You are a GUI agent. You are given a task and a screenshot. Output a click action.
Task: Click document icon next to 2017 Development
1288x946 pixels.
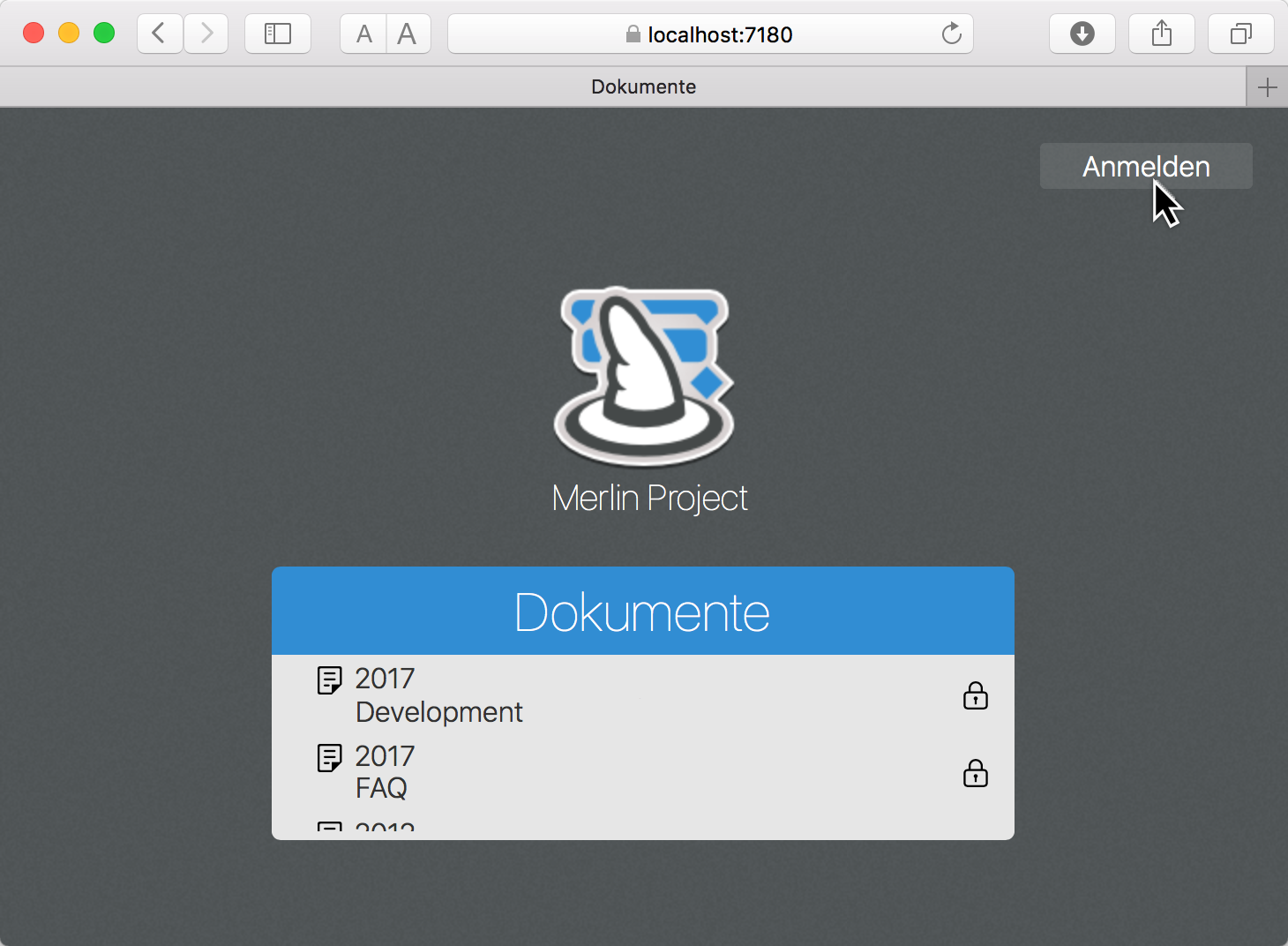[x=329, y=680]
